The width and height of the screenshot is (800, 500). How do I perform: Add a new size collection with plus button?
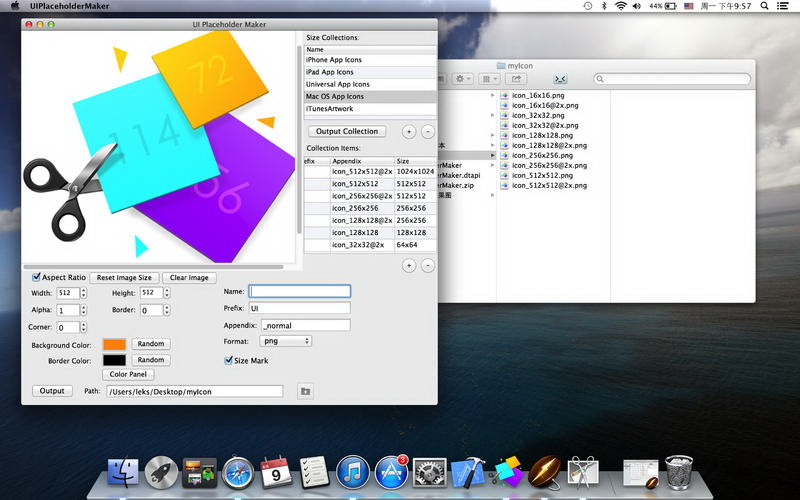[x=409, y=131]
